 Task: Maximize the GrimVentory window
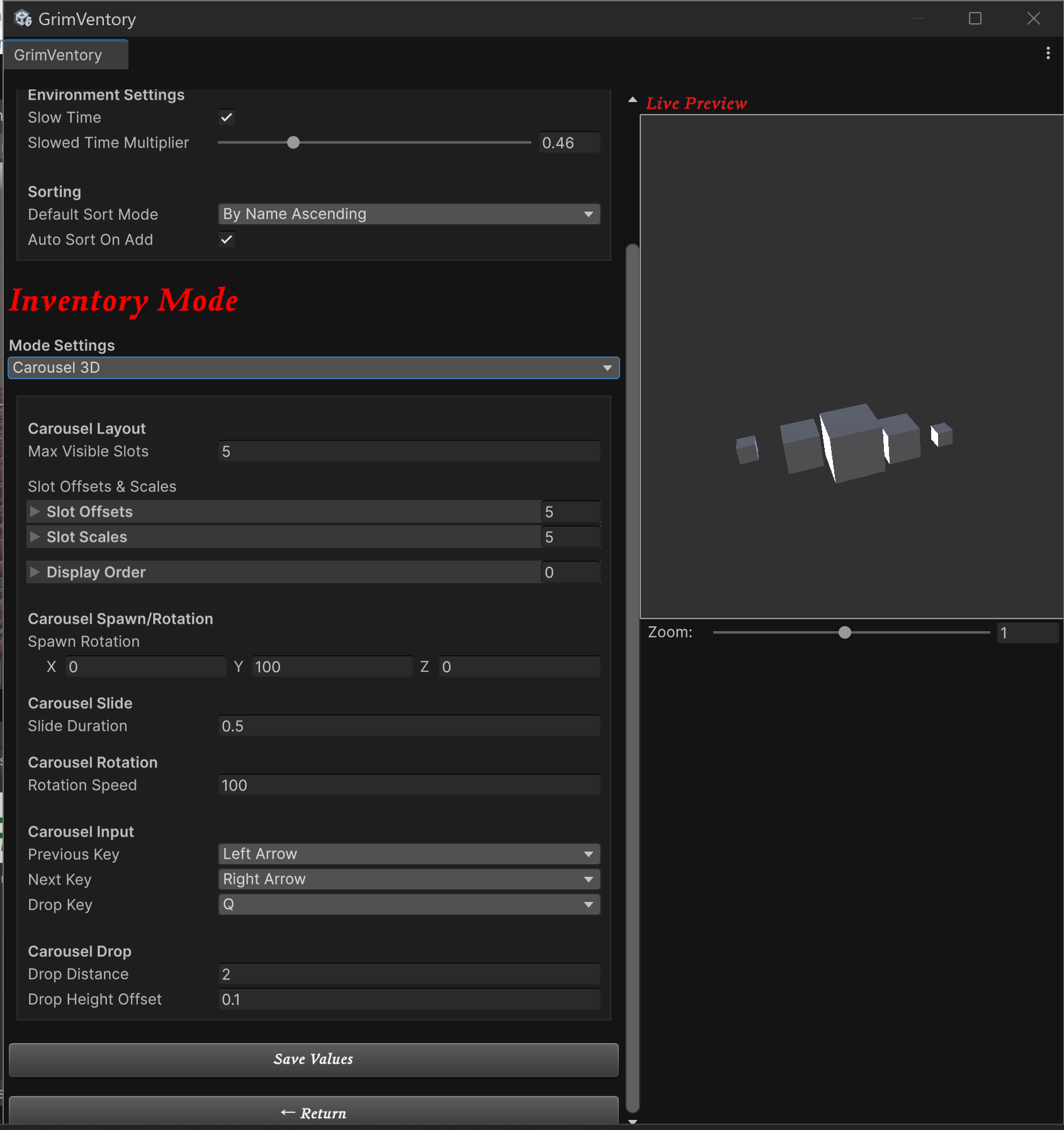[x=975, y=19]
